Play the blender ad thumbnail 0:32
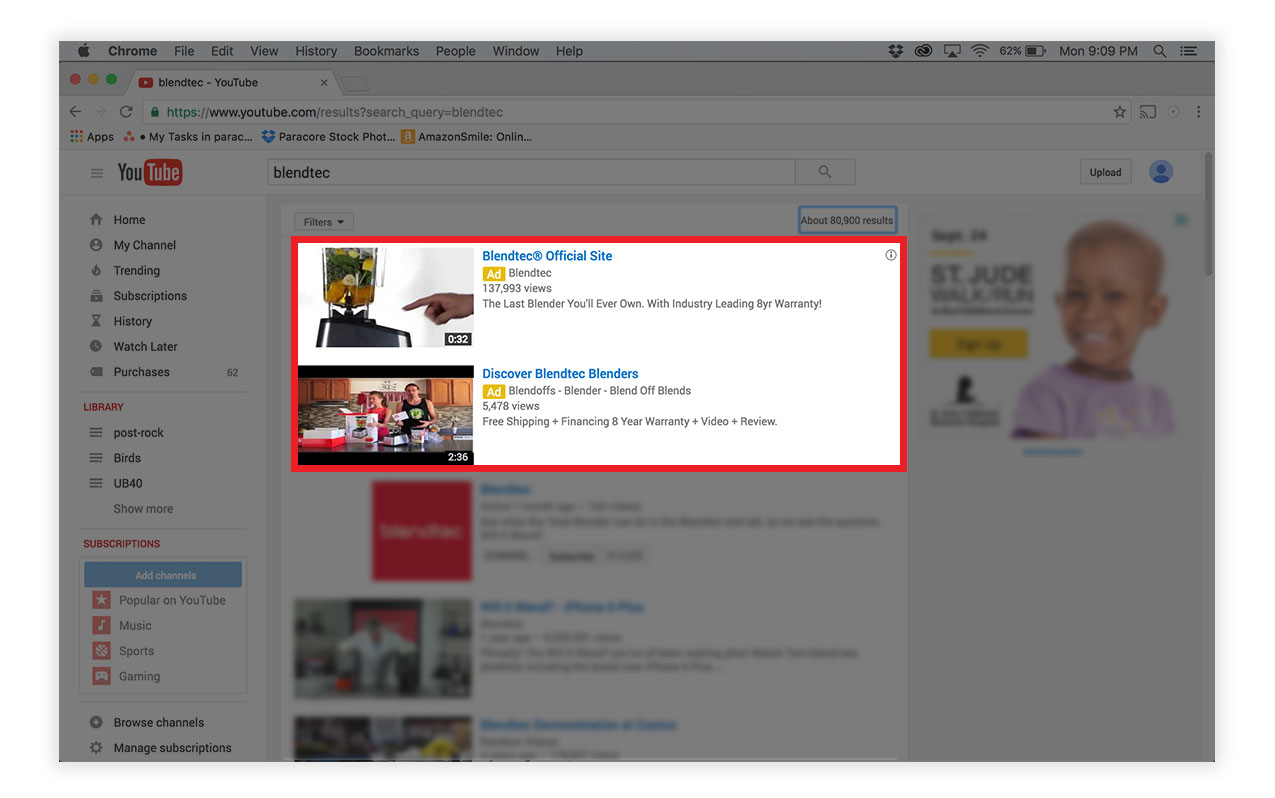The image size is (1275, 798). pos(386,297)
